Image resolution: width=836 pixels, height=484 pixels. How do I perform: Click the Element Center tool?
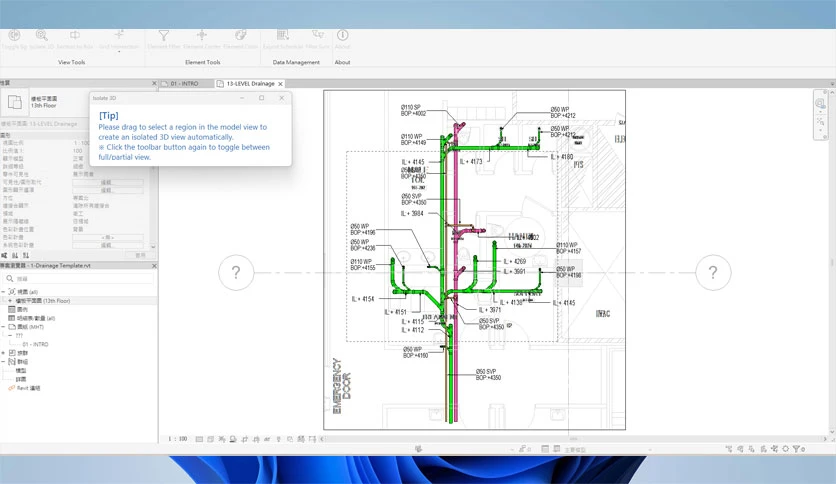(x=202, y=35)
